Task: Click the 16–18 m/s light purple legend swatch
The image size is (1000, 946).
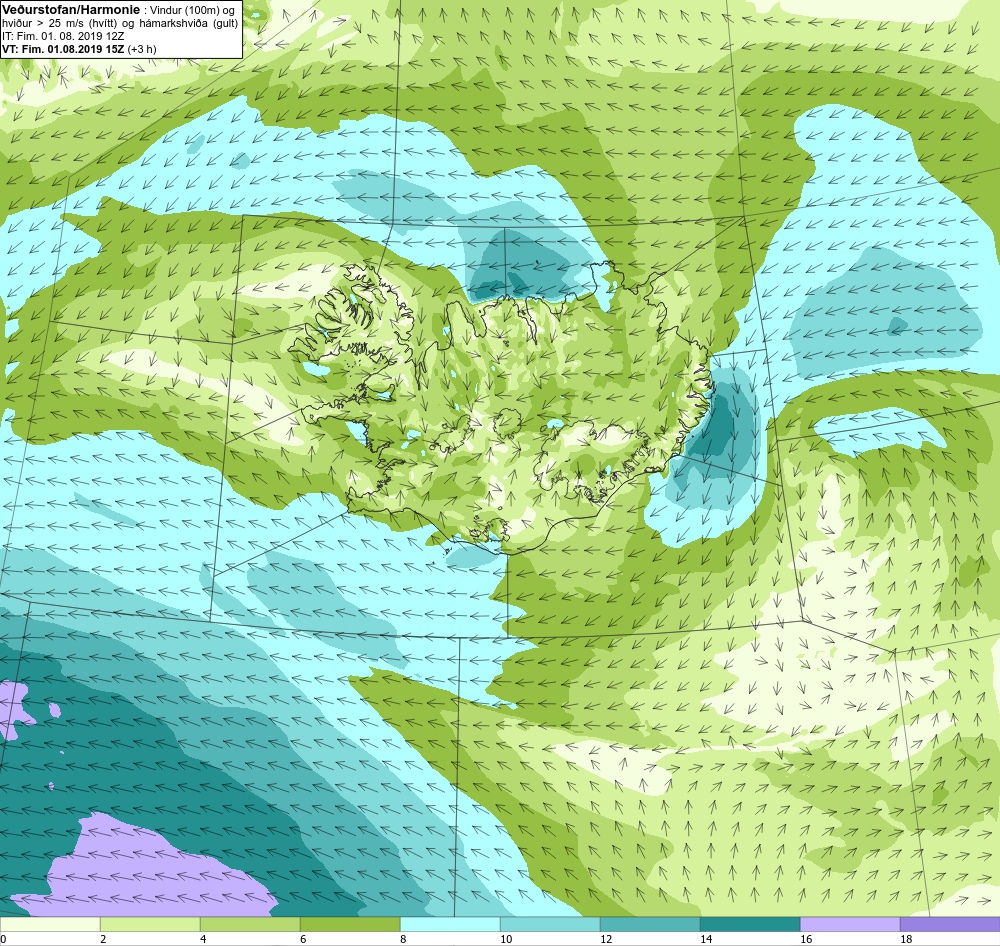Action: [x=850, y=925]
